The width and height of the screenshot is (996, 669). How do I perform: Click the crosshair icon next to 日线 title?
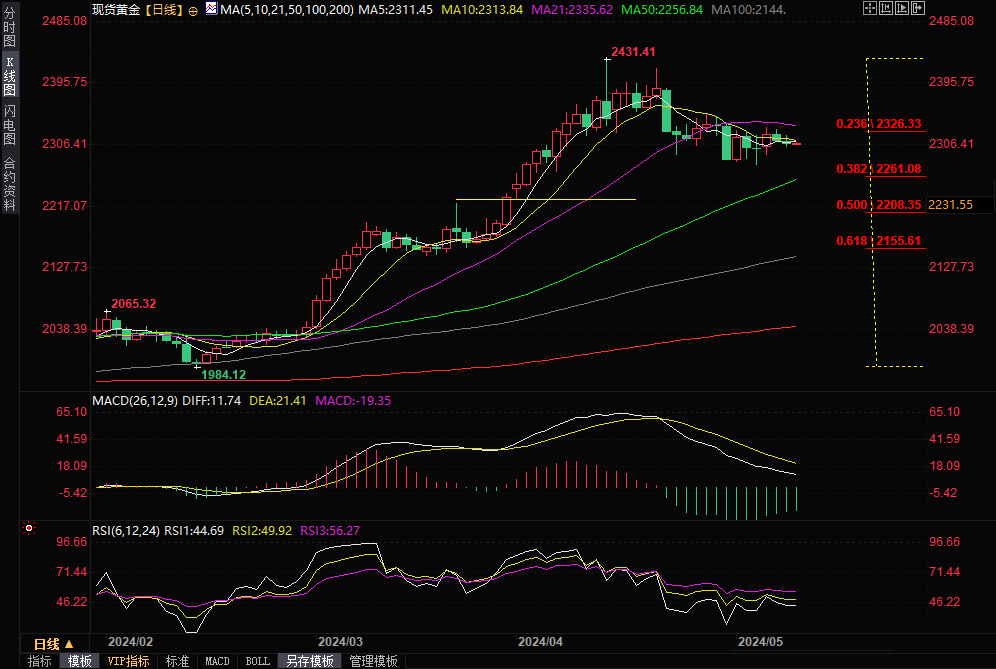pos(192,9)
